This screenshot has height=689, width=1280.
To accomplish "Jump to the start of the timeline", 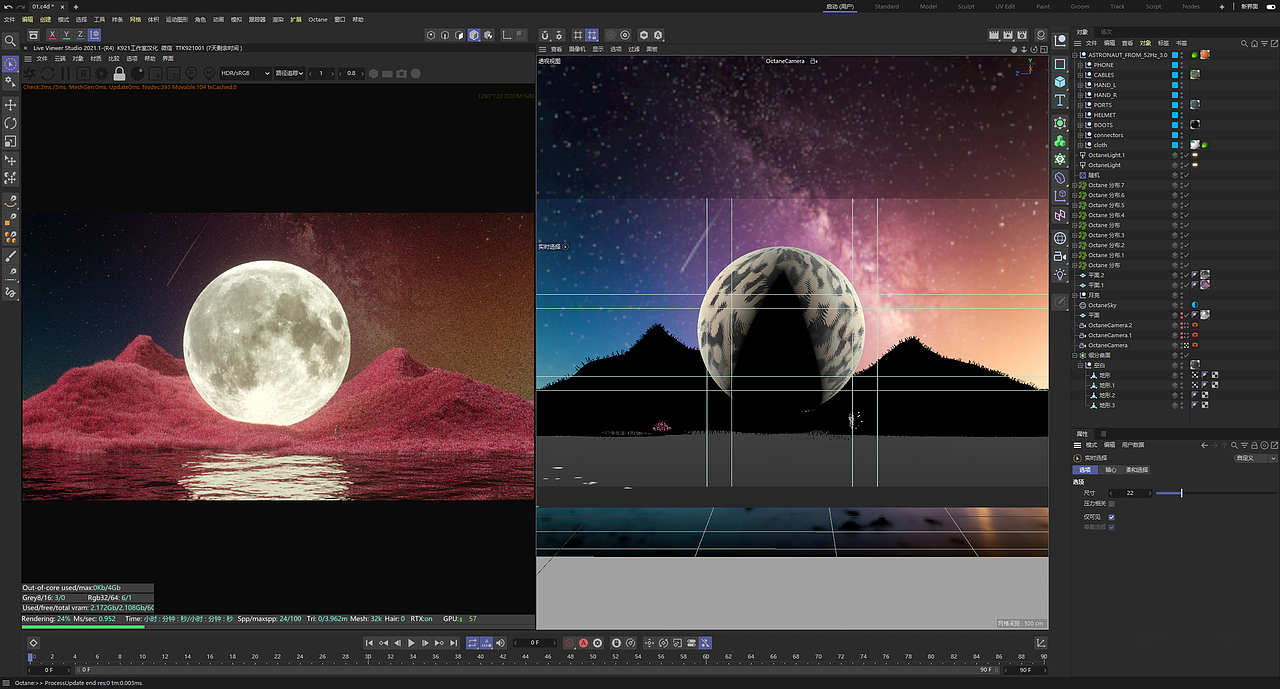I will pos(369,643).
